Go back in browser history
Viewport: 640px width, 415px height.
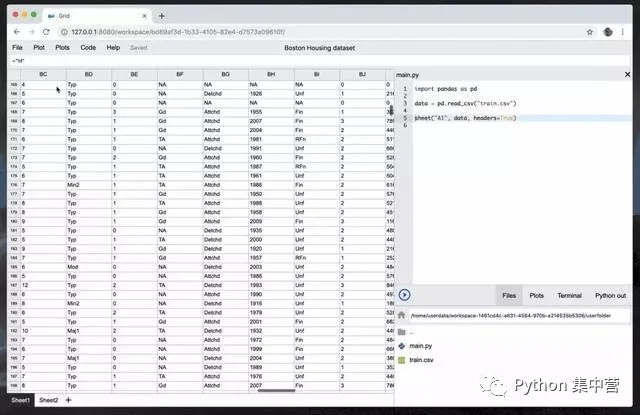coord(17,32)
